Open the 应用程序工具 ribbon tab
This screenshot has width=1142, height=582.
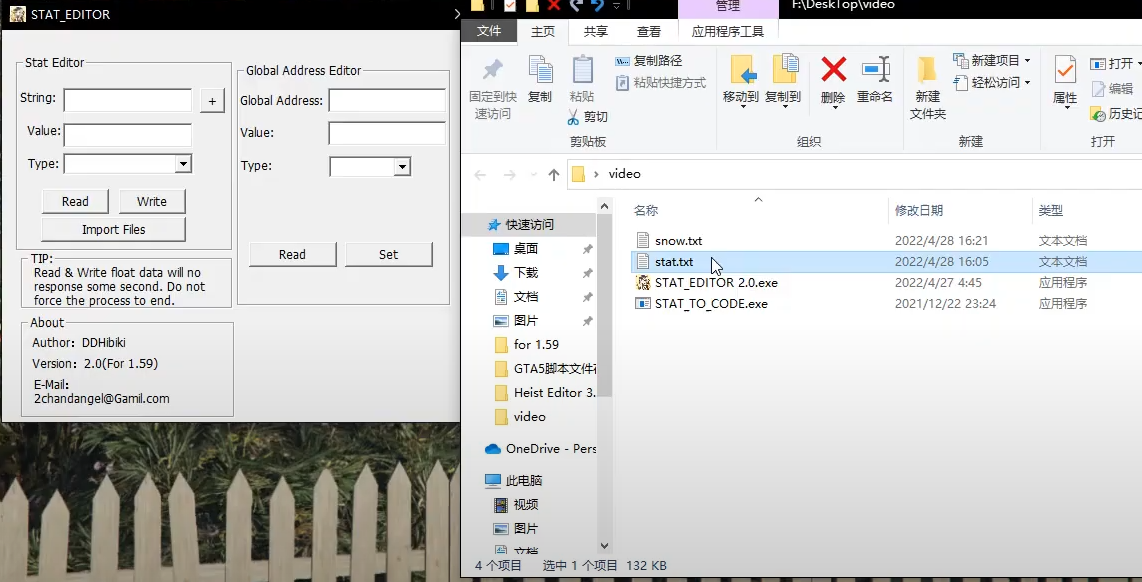click(x=728, y=31)
